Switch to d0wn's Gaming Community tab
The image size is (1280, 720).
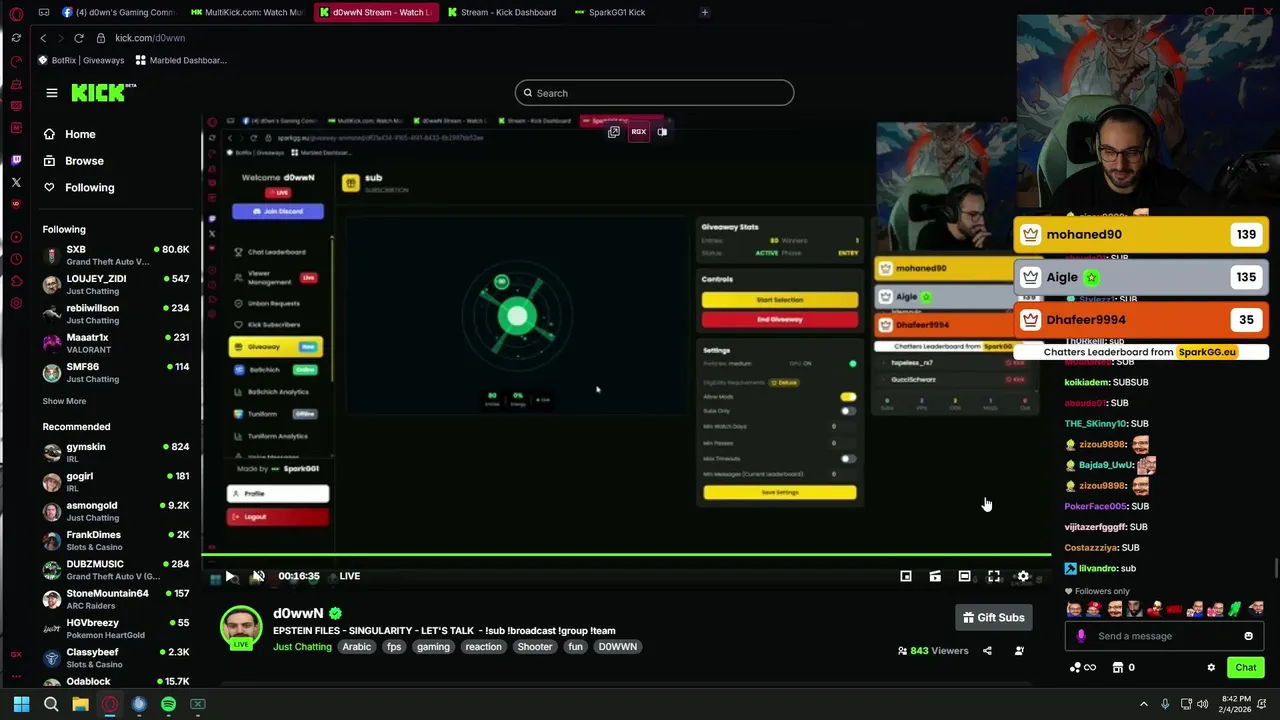coord(118,12)
